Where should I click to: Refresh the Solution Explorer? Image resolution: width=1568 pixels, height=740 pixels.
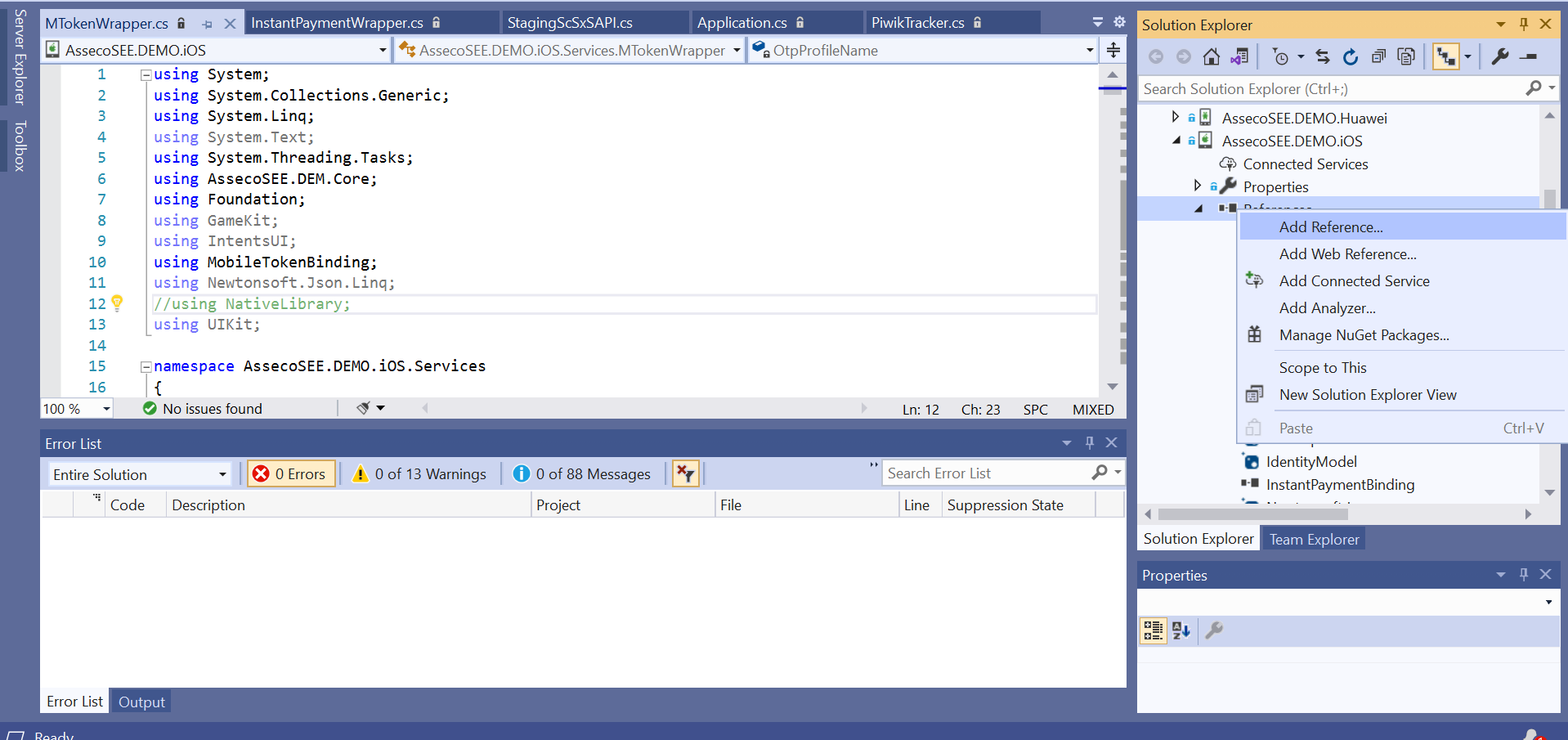1351,56
